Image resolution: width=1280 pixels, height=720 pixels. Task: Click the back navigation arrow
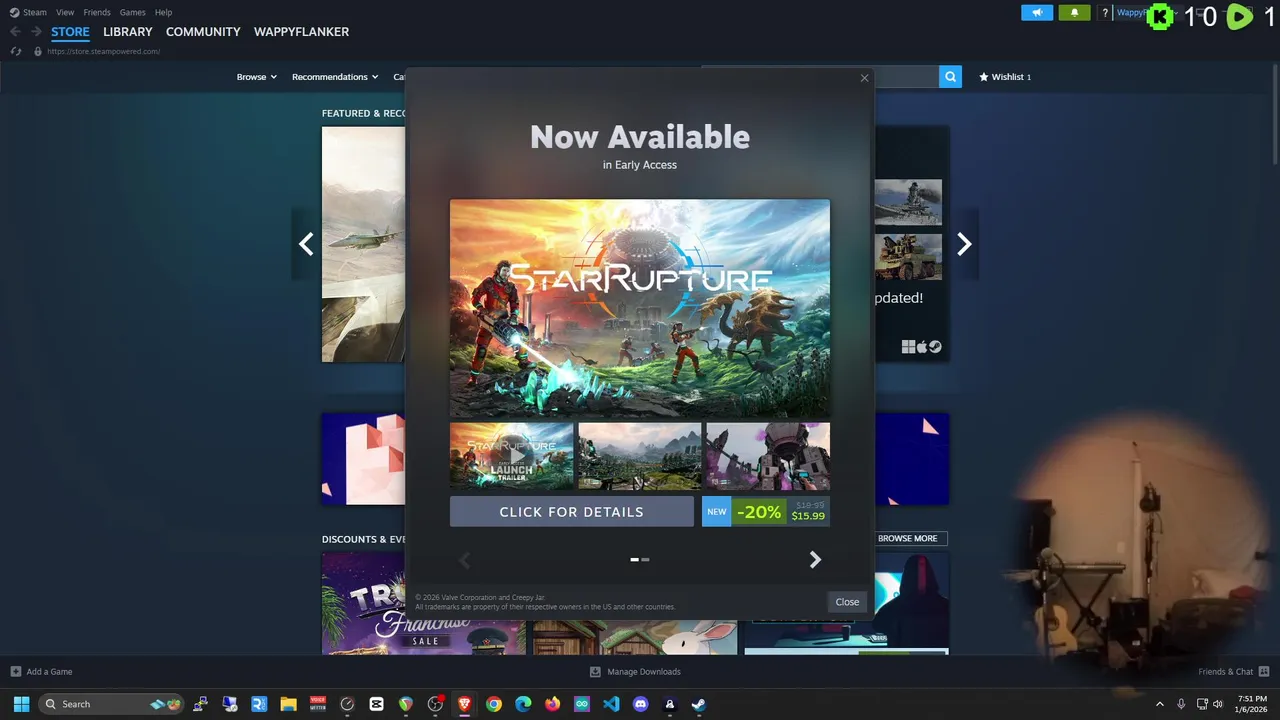(15, 32)
